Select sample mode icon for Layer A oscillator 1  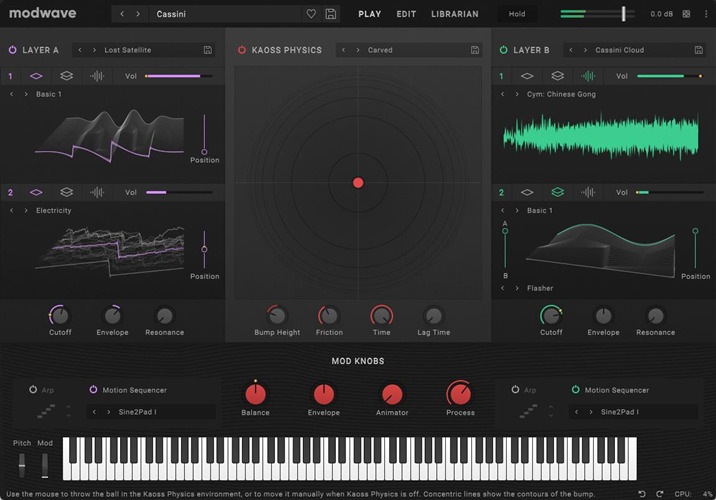97,76
